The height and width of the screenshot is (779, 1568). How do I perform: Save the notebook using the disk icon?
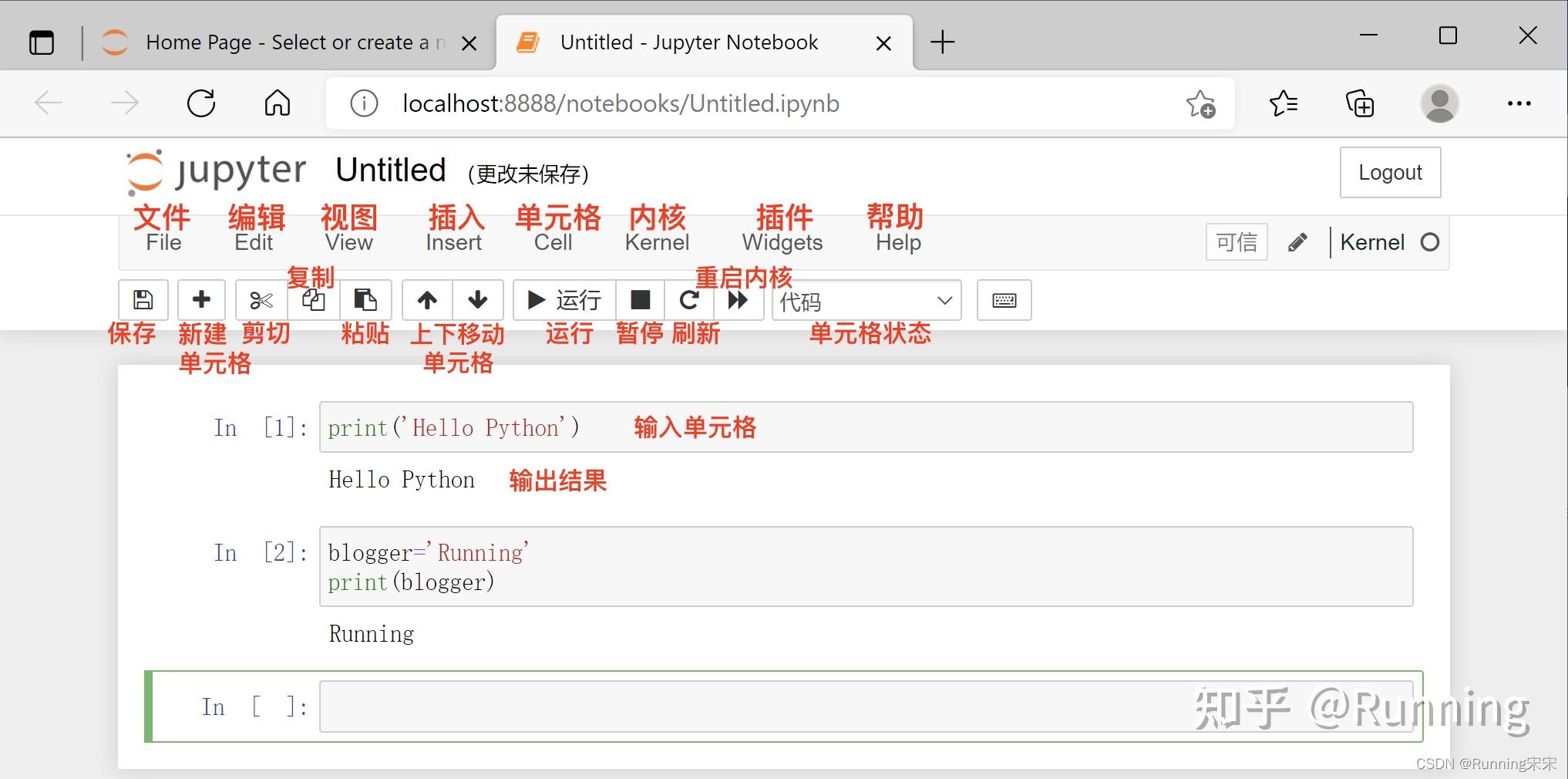(x=142, y=300)
